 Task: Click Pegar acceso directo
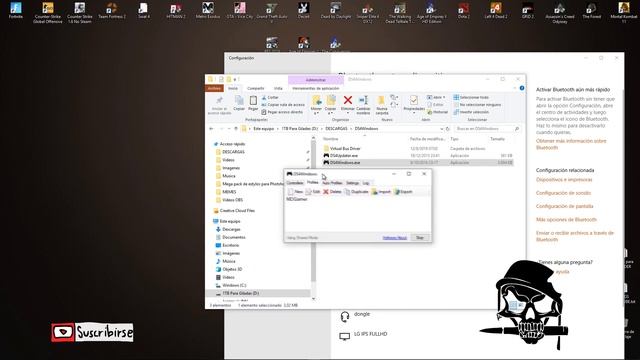(x=282, y=112)
